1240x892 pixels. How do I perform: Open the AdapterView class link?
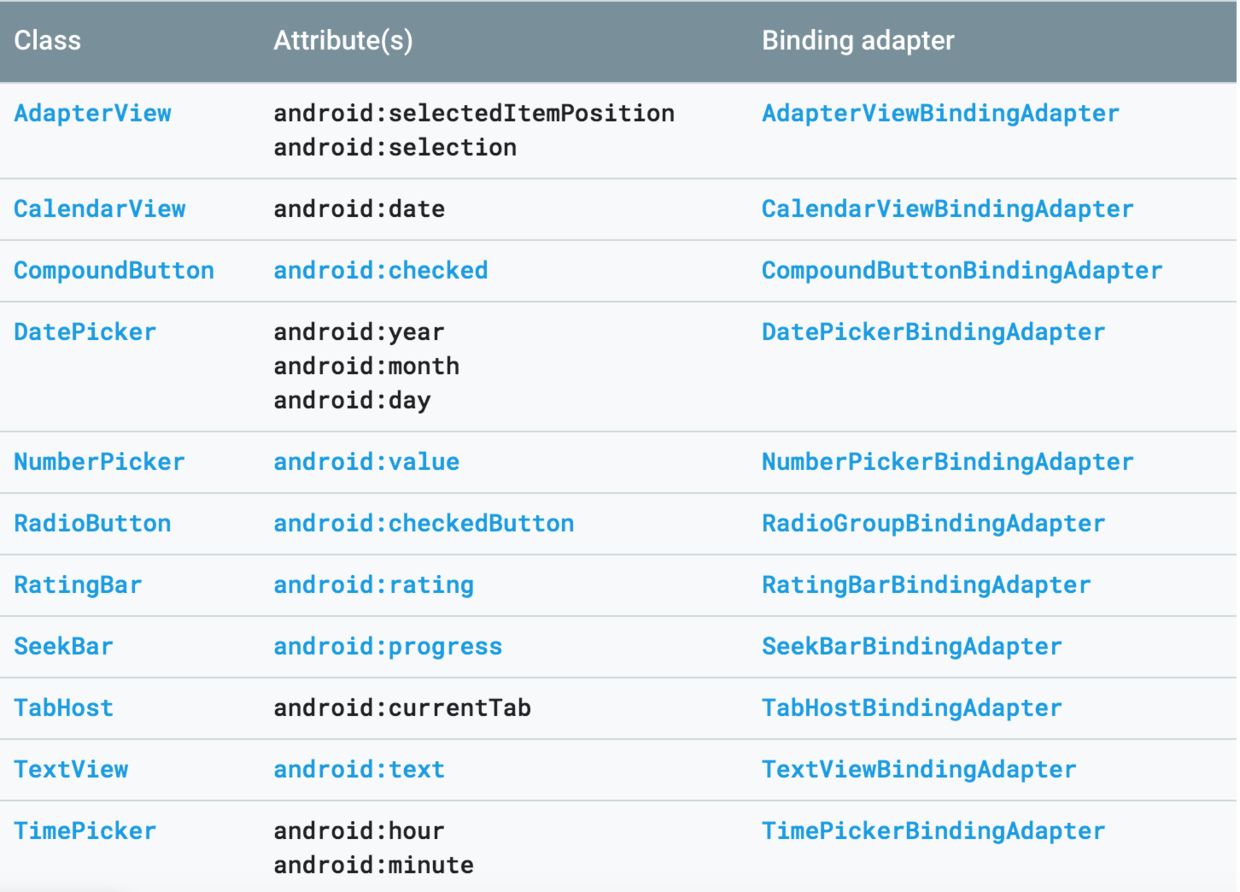tap(93, 113)
